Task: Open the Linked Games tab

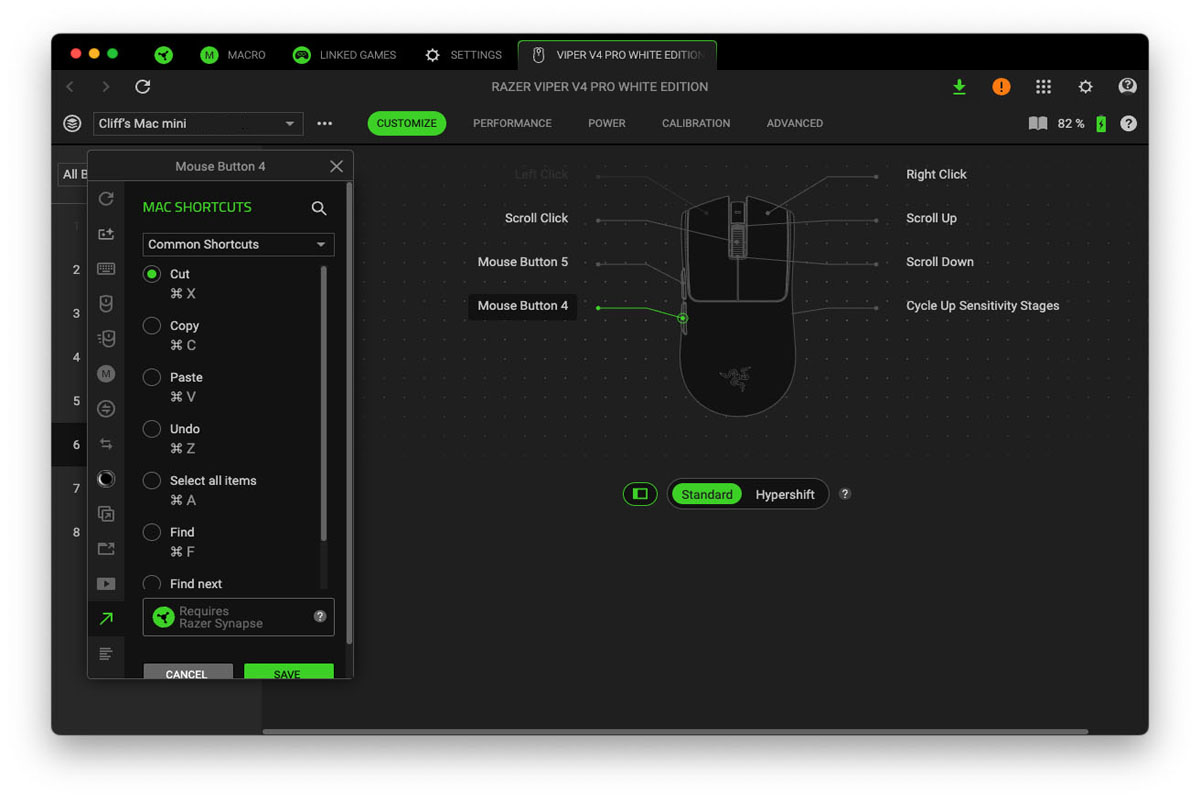Action: tap(344, 55)
